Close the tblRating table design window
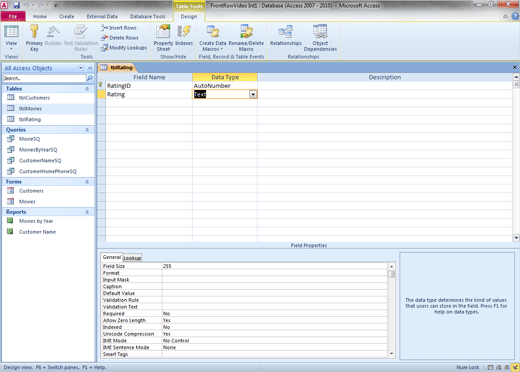Viewport: 520px width, 372px height. pos(515,67)
